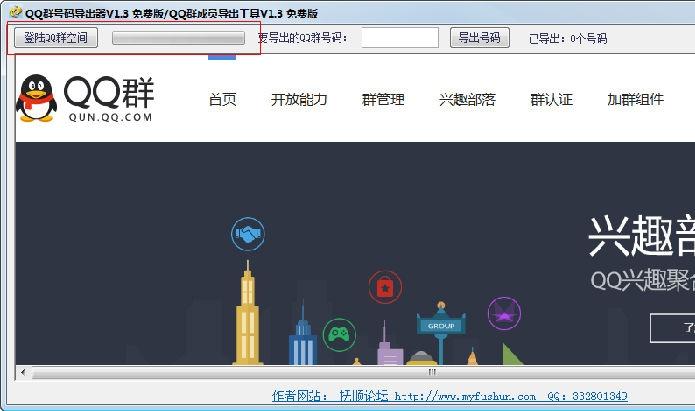
Task: Open the 加群组件 tab
Action: pos(635,99)
